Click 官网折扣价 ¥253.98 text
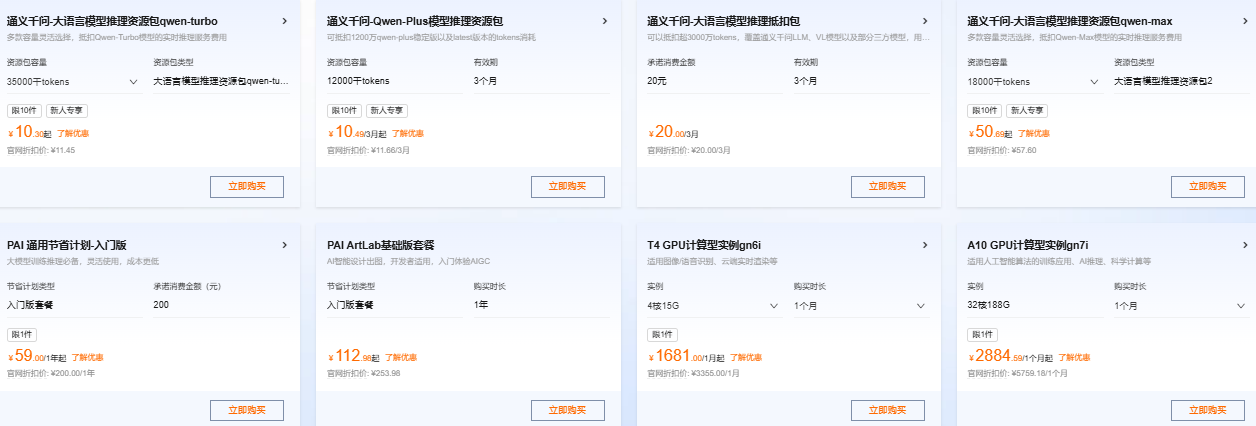1256x426 pixels. [364, 373]
